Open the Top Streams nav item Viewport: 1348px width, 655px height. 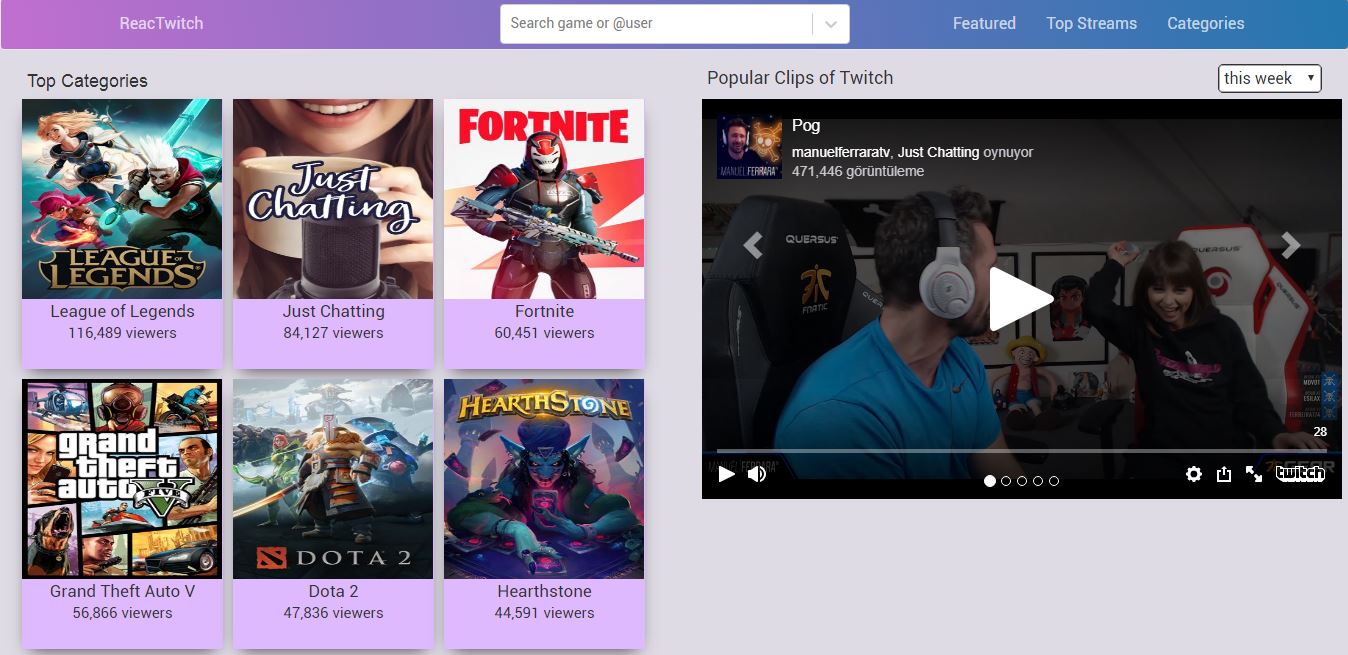tap(1091, 23)
